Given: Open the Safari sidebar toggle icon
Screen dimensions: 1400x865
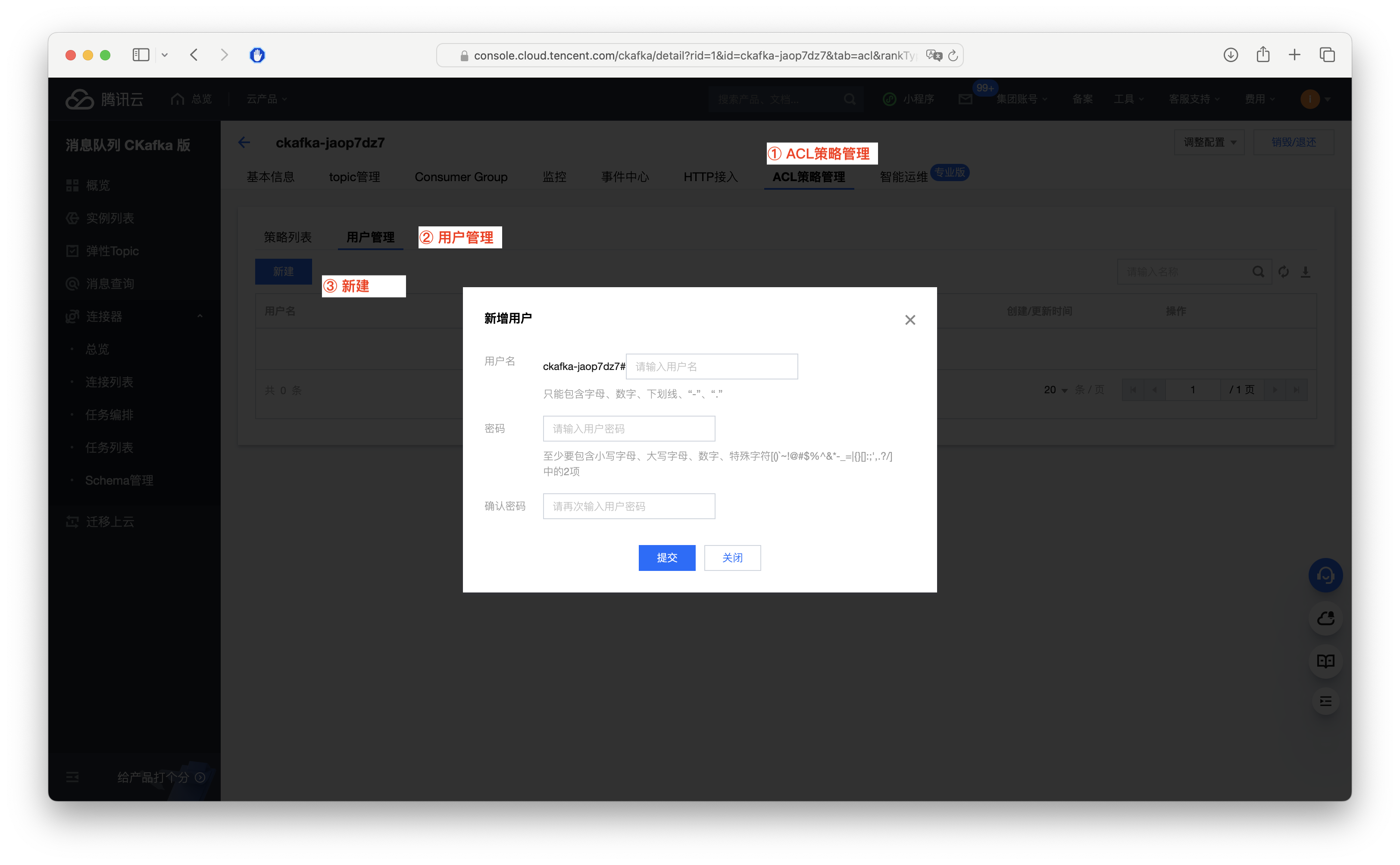Looking at the screenshot, I should coord(141,55).
